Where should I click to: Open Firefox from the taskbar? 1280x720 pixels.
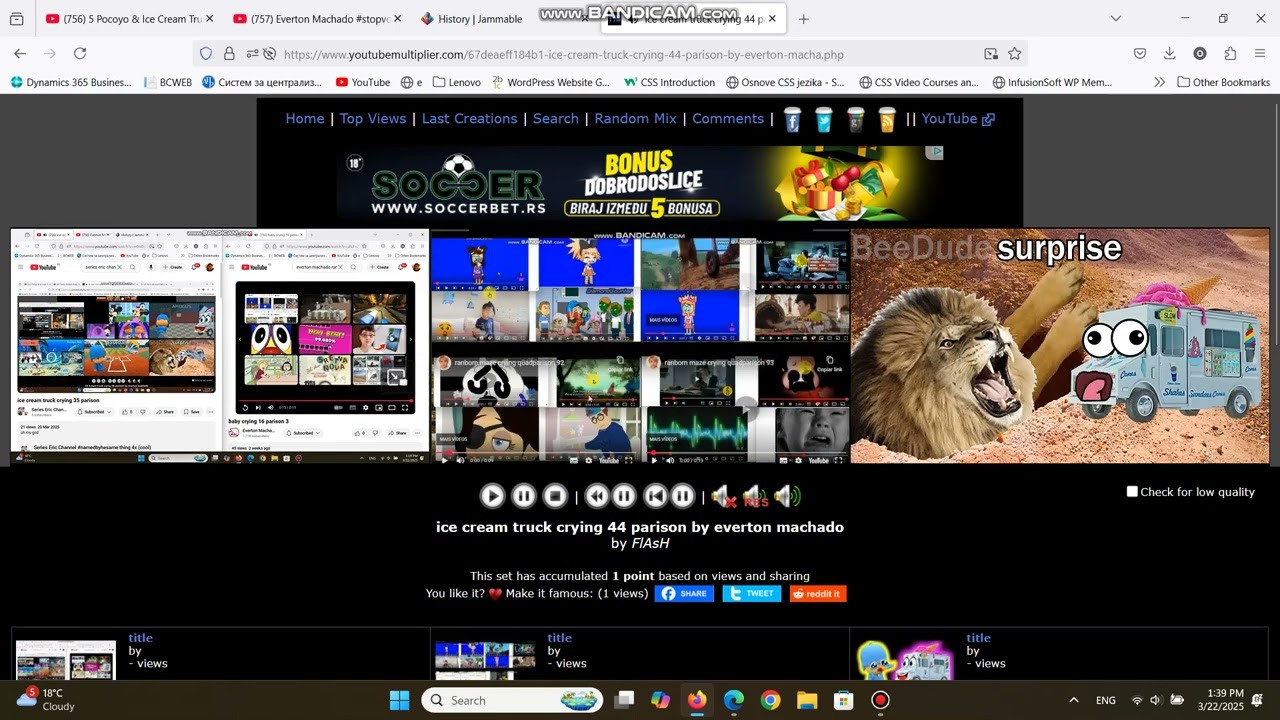pos(697,700)
